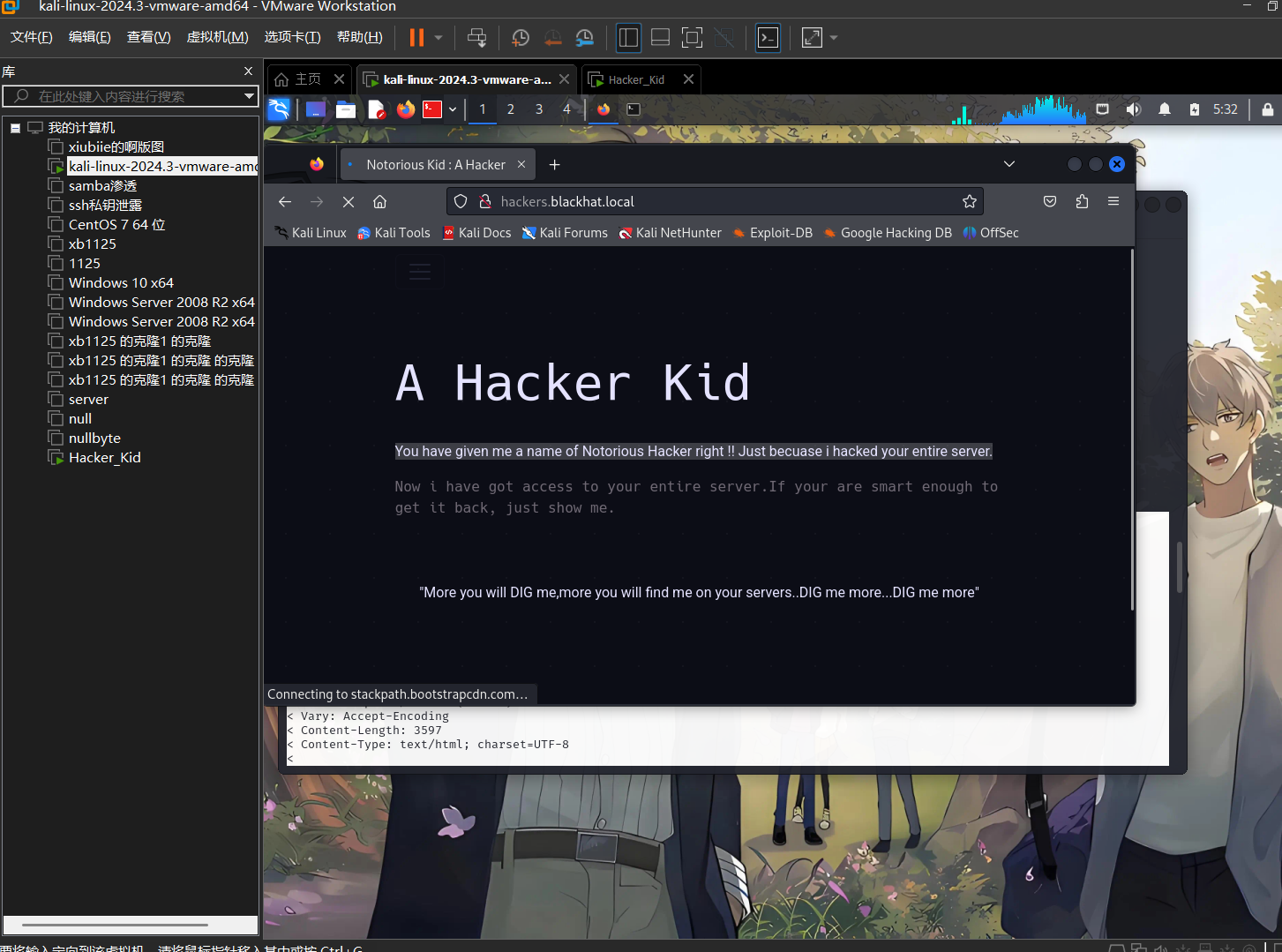Expand Firefox list all tabs chevron
This screenshot has height=952, width=1282.
(x=1009, y=164)
